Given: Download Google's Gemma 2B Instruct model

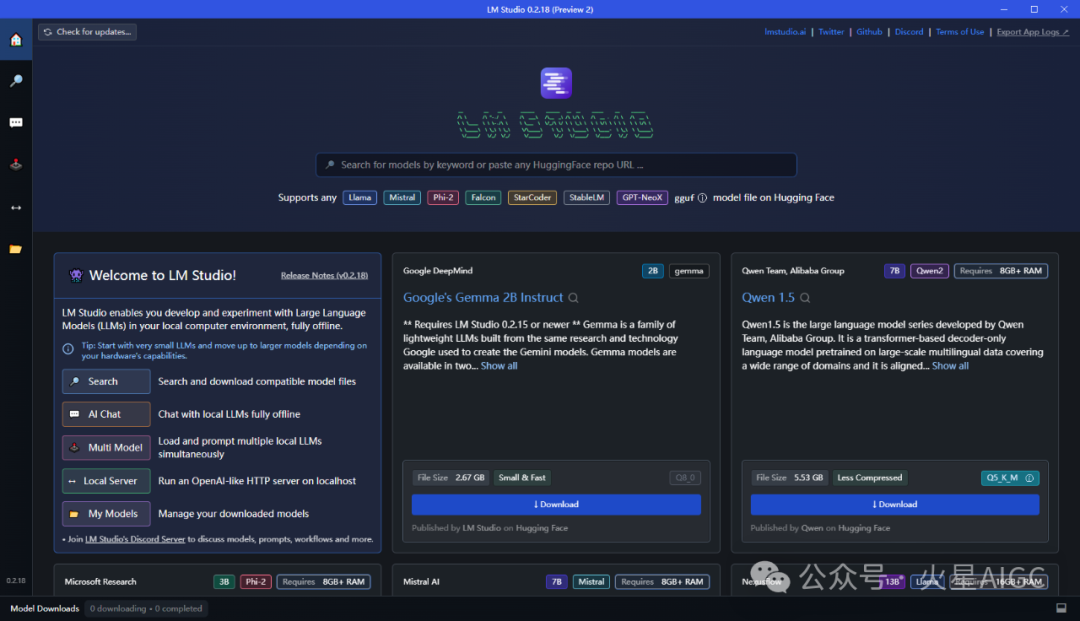Looking at the screenshot, I should click(556, 505).
